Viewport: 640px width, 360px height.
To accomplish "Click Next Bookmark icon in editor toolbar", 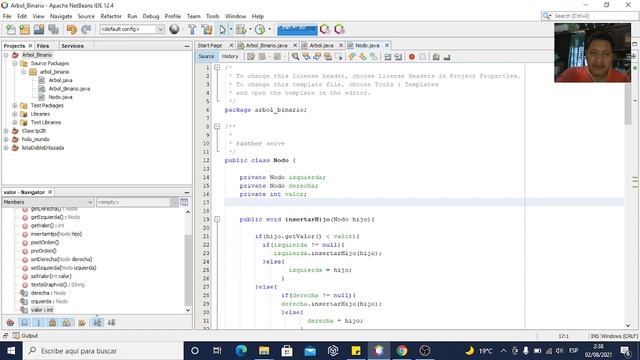I will point(363,57).
